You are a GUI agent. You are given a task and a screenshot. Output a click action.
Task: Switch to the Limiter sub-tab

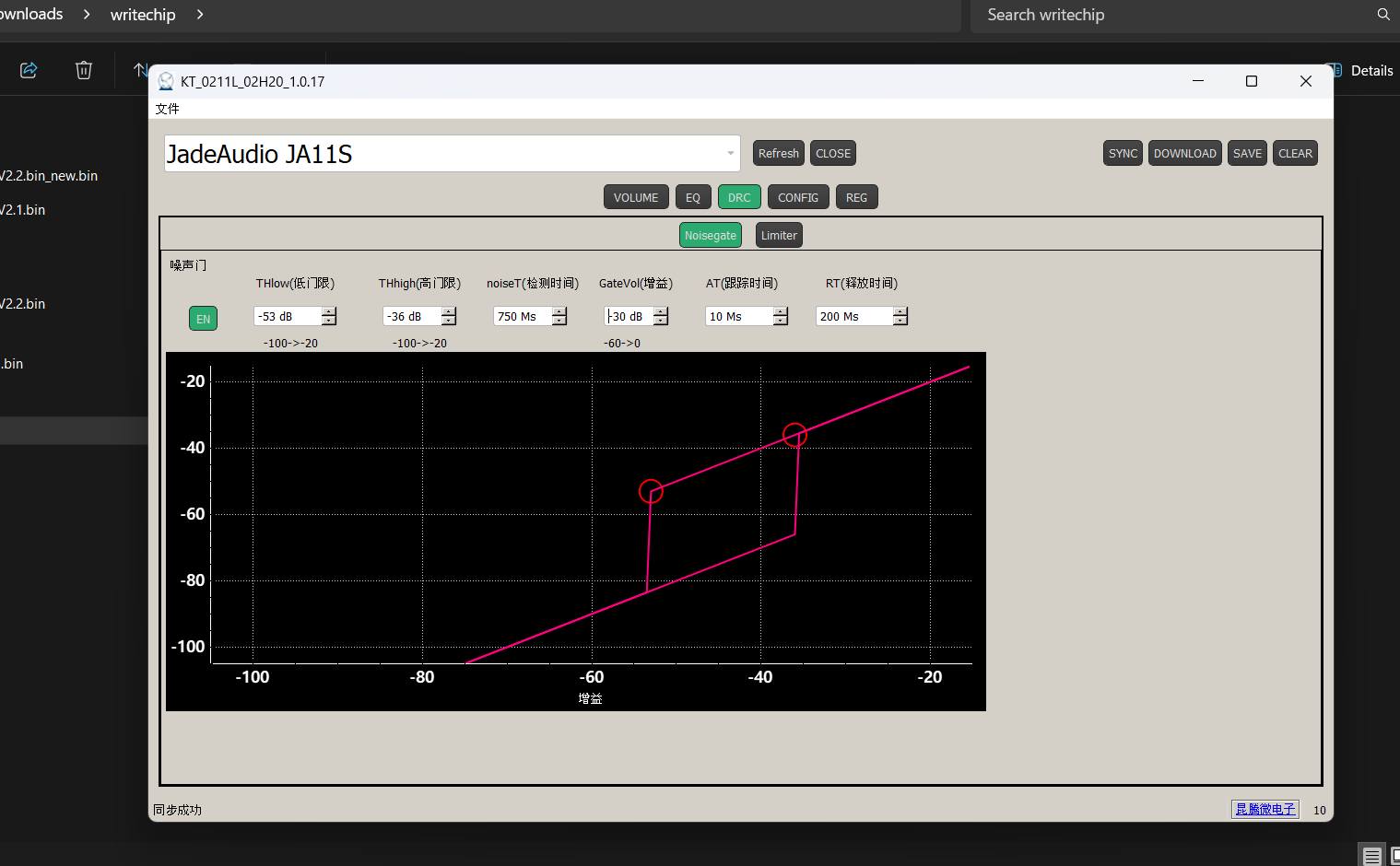click(779, 235)
